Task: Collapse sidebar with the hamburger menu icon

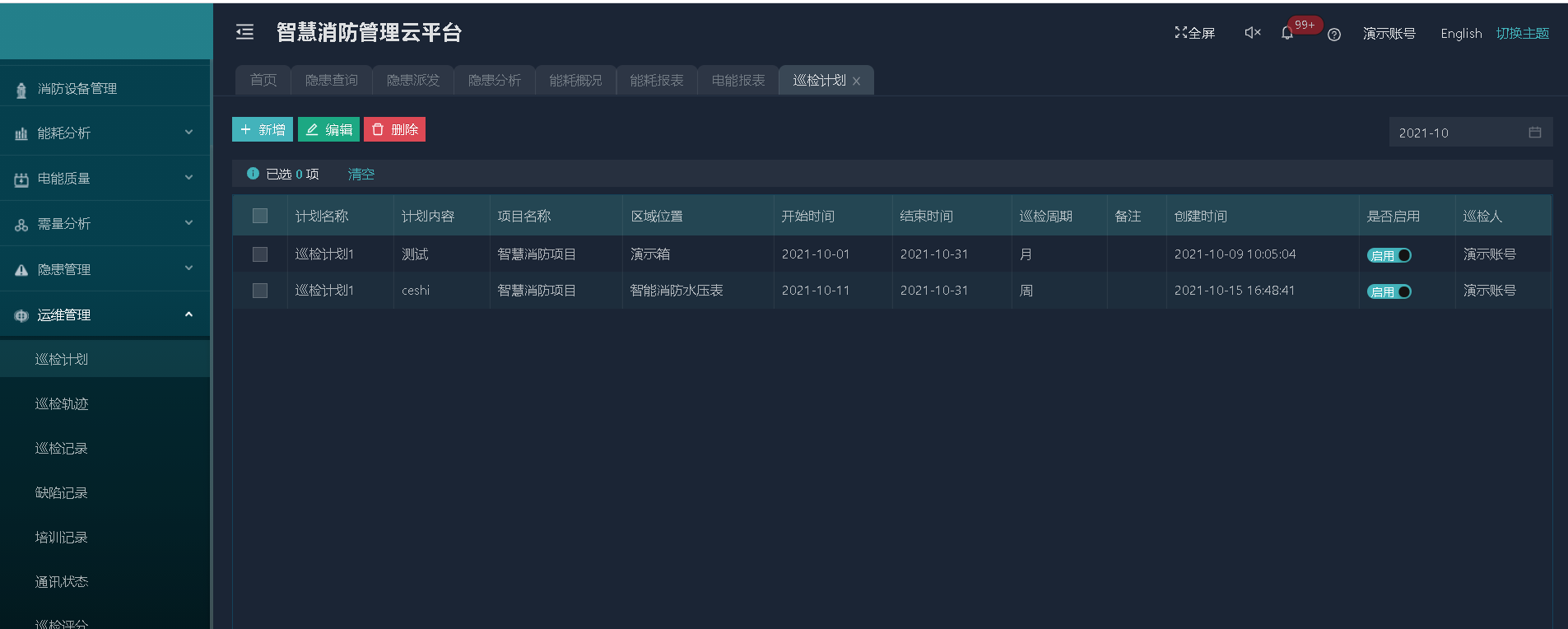Action: tap(244, 32)
